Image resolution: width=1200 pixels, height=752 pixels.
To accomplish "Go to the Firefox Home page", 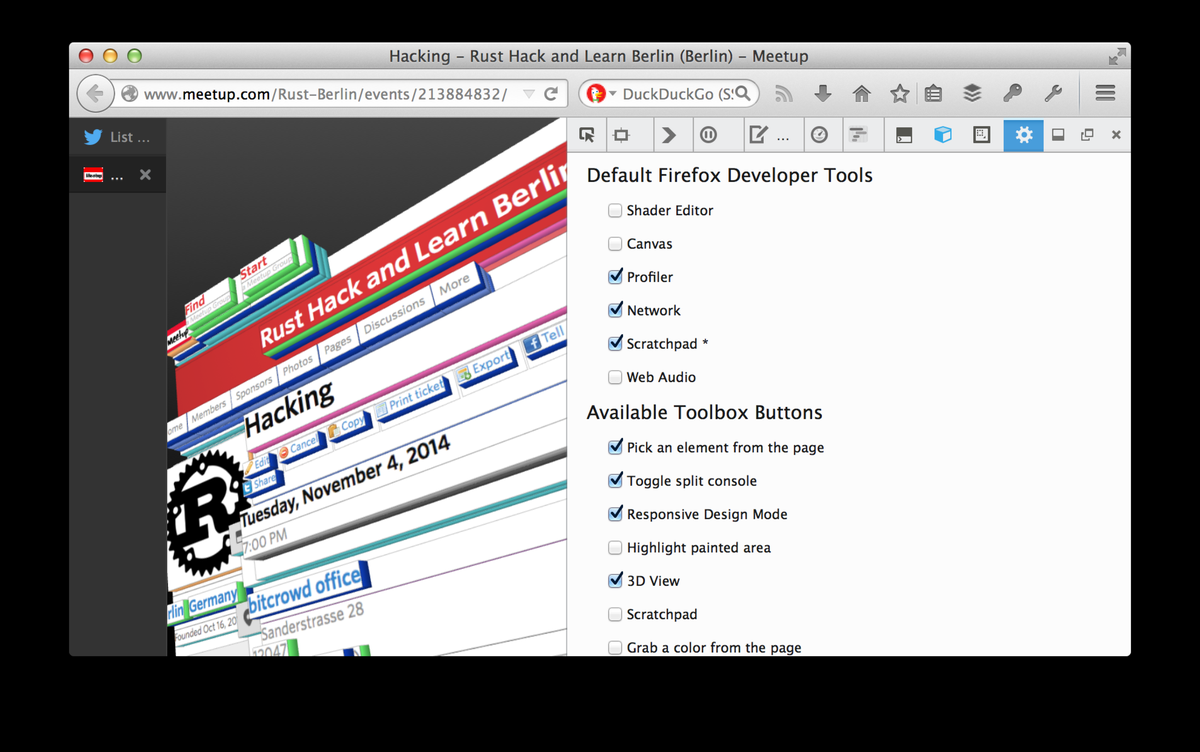I will (861, 94).
